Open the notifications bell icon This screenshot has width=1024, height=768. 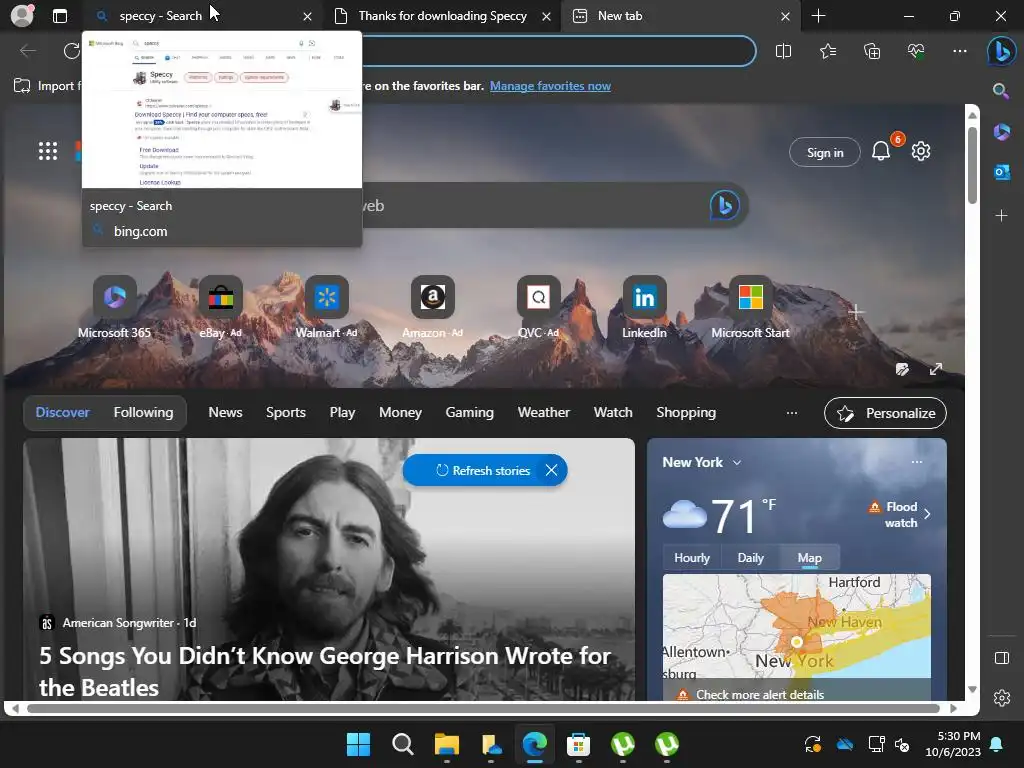[x=881, y=152]
